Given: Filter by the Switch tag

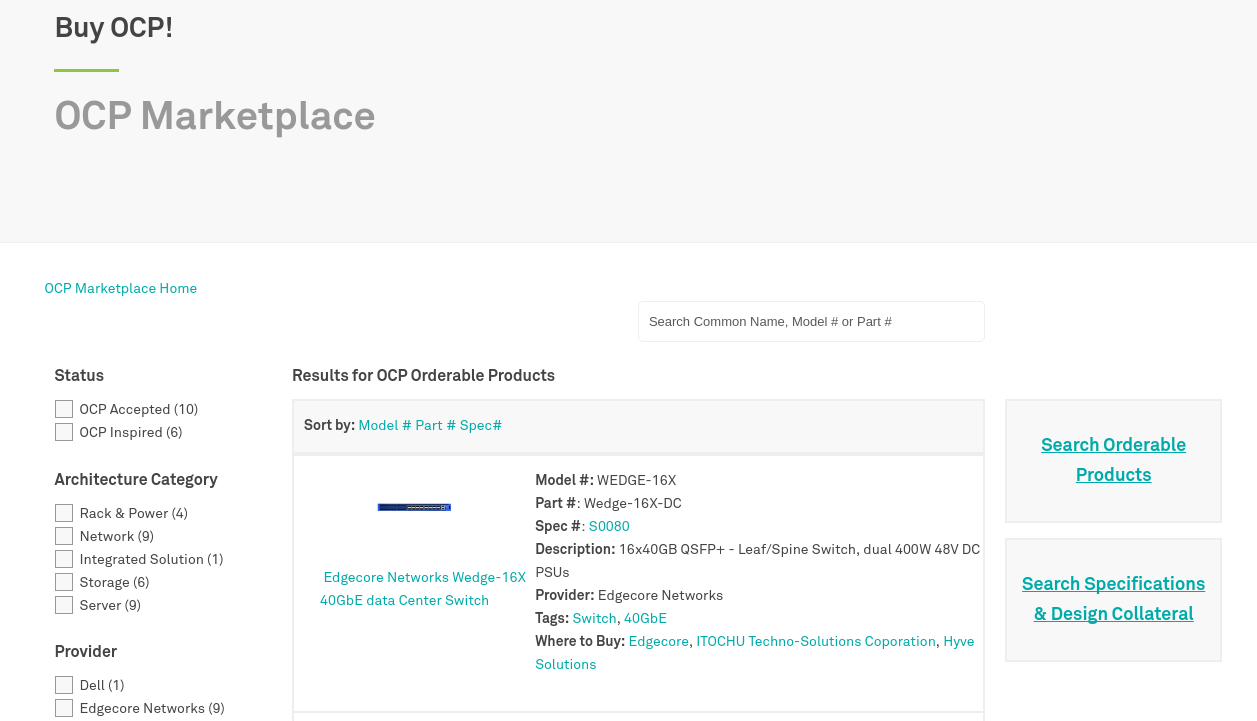Looking at the screenshot, I should click(594, 618).
